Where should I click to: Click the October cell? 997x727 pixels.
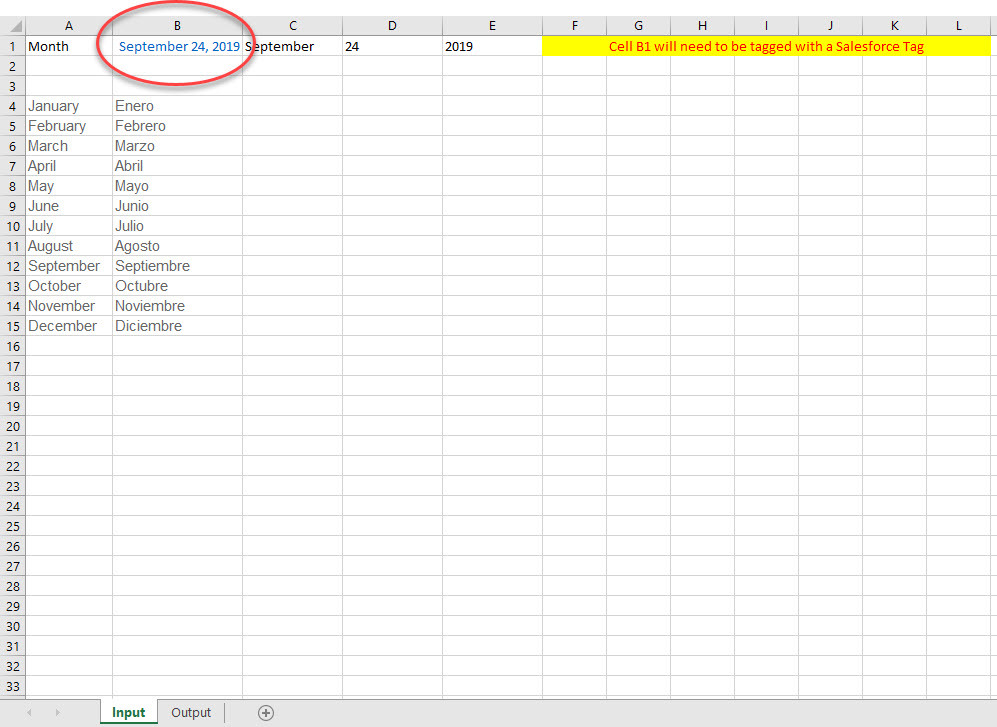click(69, 286)
